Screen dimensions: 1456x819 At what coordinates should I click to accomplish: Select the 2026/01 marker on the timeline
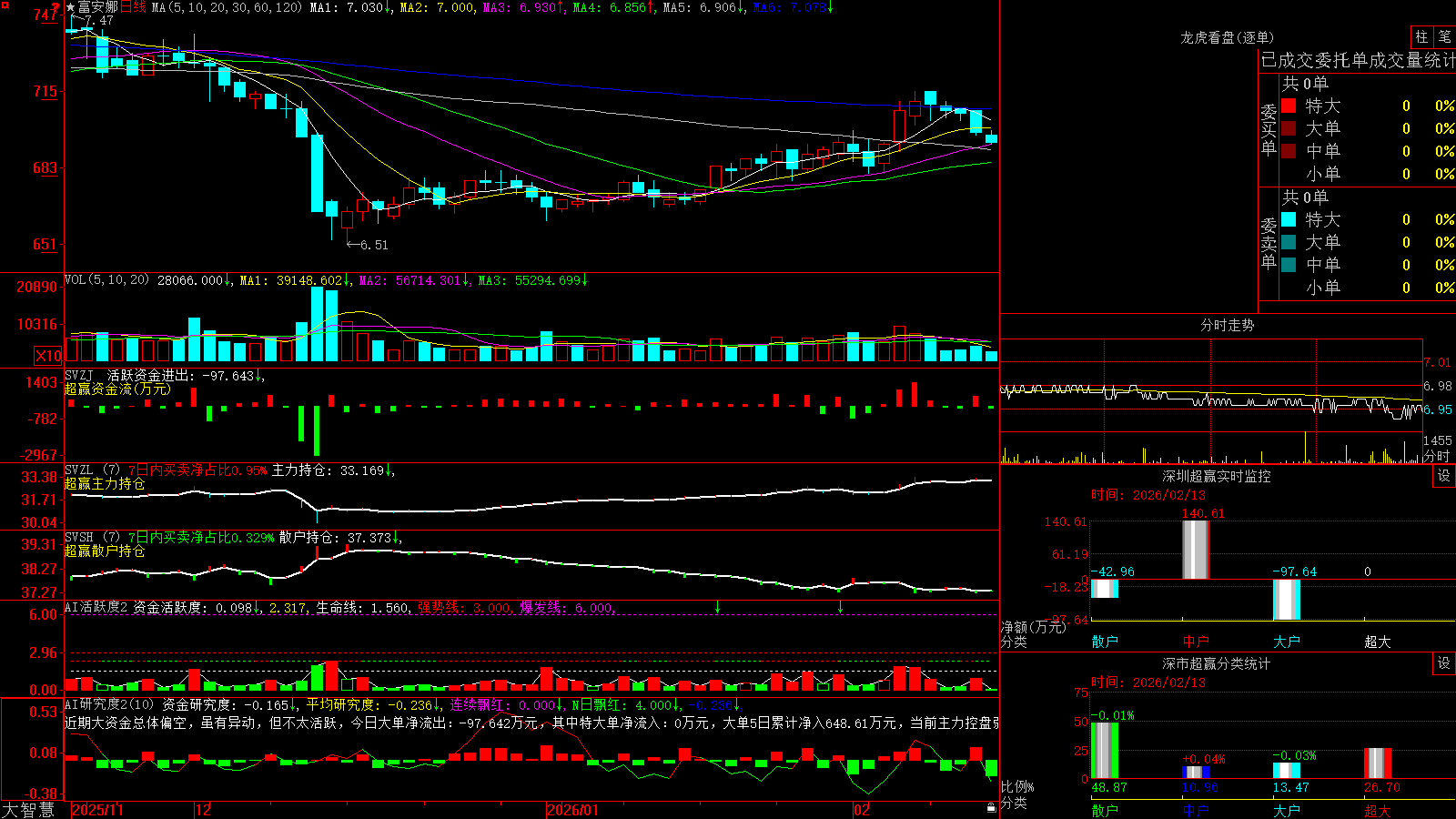pos(573,810)
